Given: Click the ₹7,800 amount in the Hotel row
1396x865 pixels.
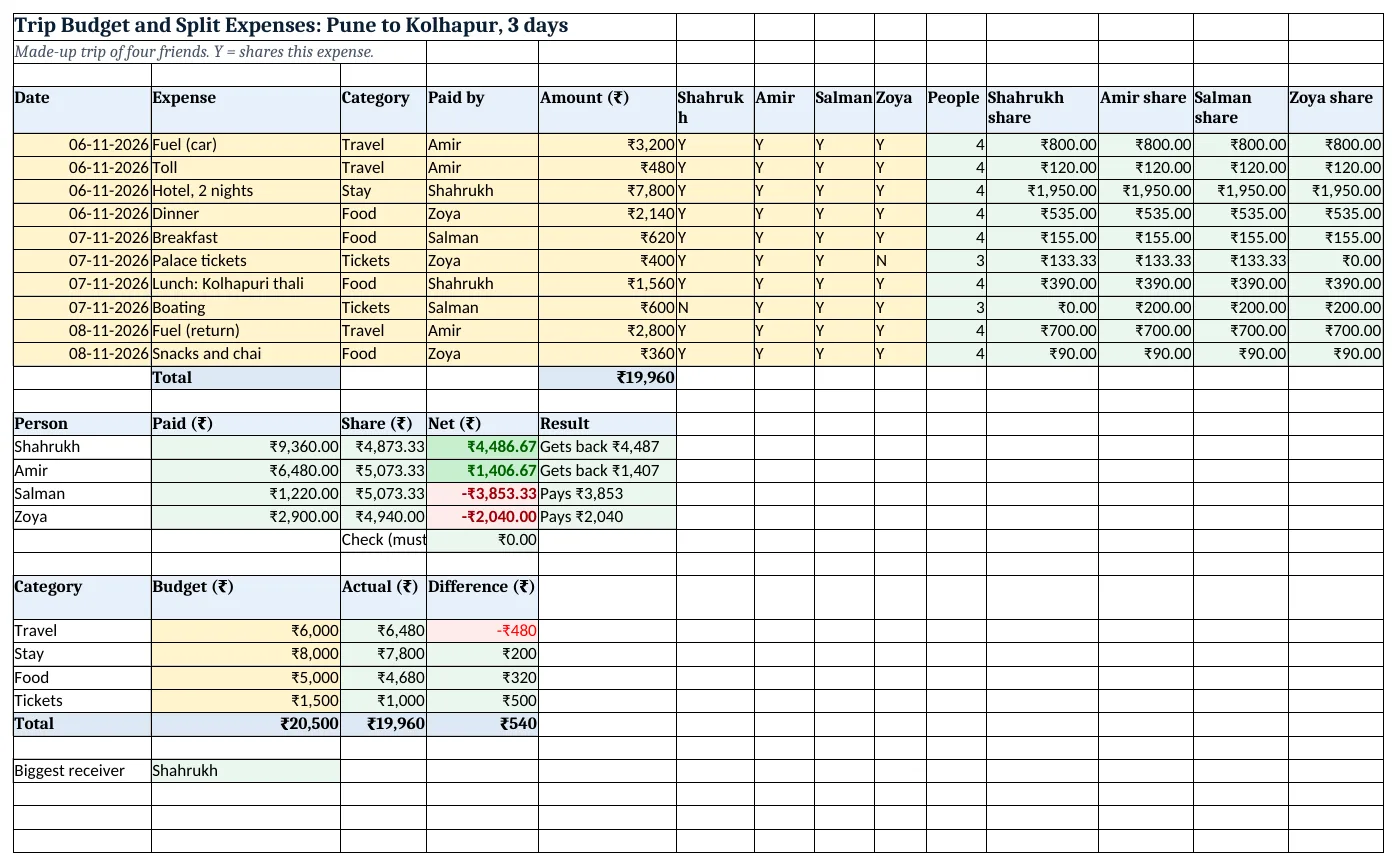Looking at the screenshot, I should pyautogui.click(x=607, y=190).
